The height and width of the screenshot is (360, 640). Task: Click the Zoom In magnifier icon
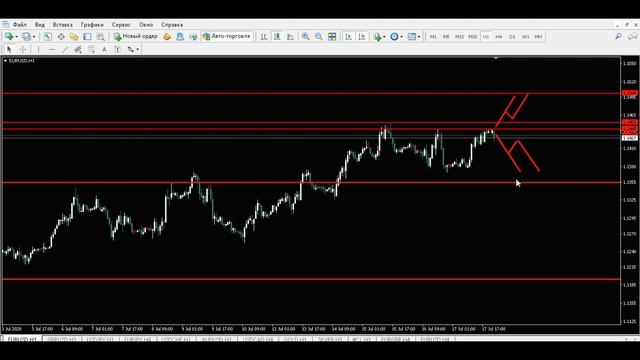305,37
